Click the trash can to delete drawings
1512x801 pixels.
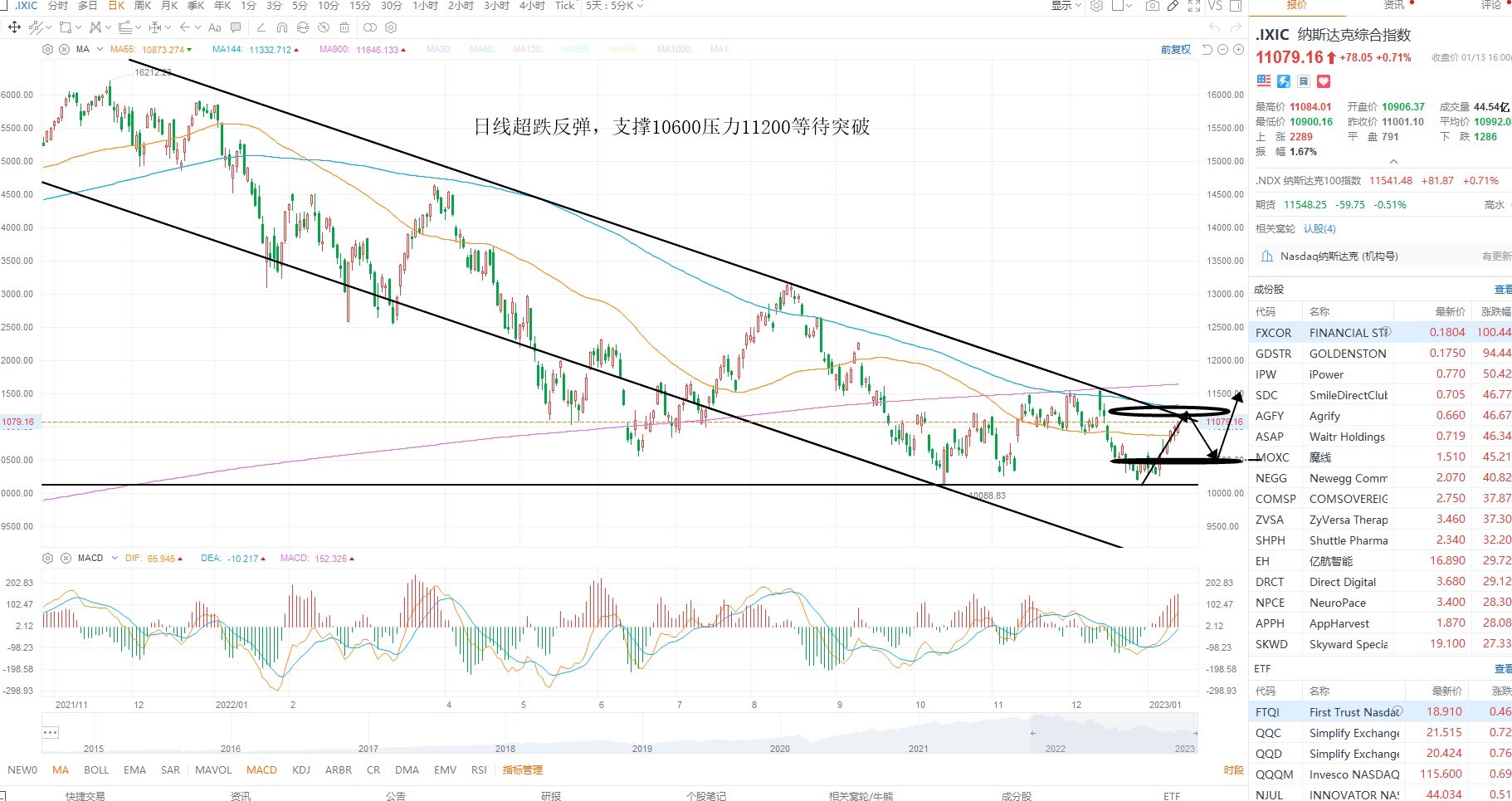[344, 27]
